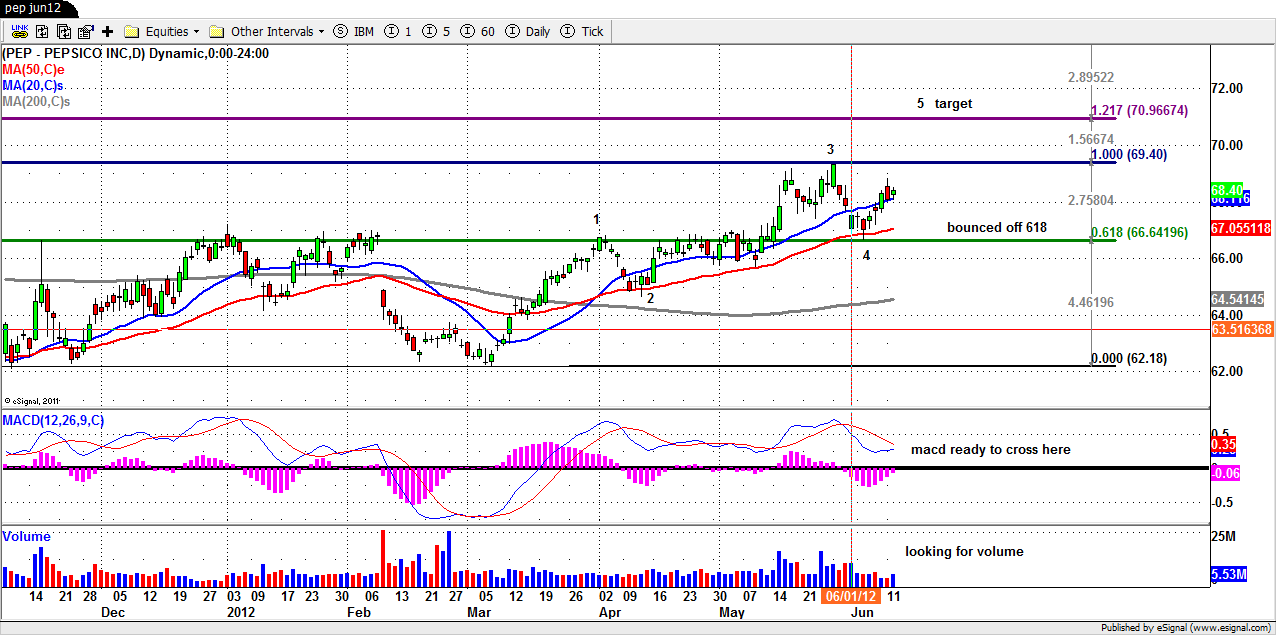Click the red 67.055118 MA value tag
The height and width of the screenshot is (635, 1276).
[1240, 228]
